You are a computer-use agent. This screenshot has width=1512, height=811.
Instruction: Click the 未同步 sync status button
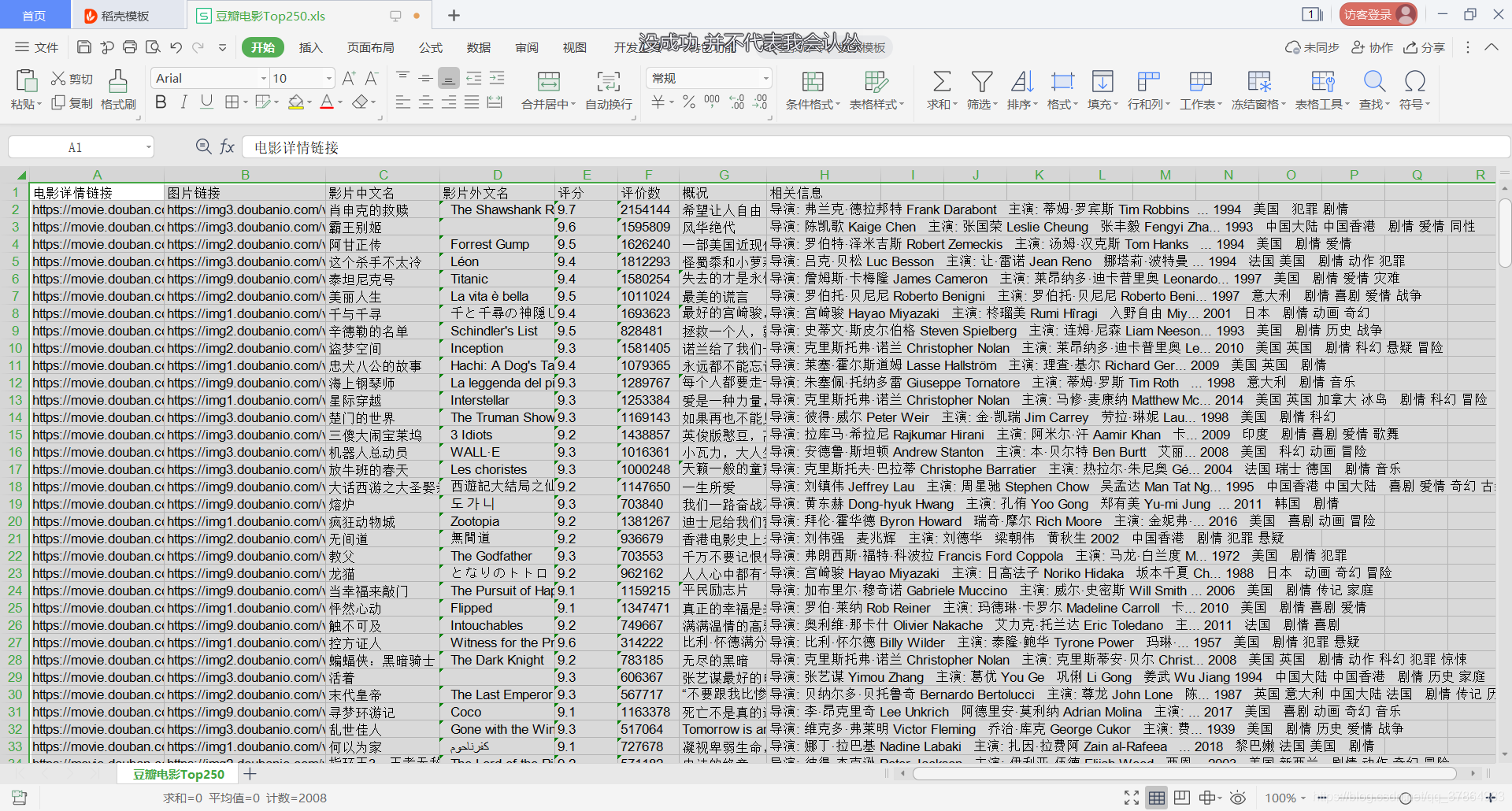click(x=1312, y=47)
